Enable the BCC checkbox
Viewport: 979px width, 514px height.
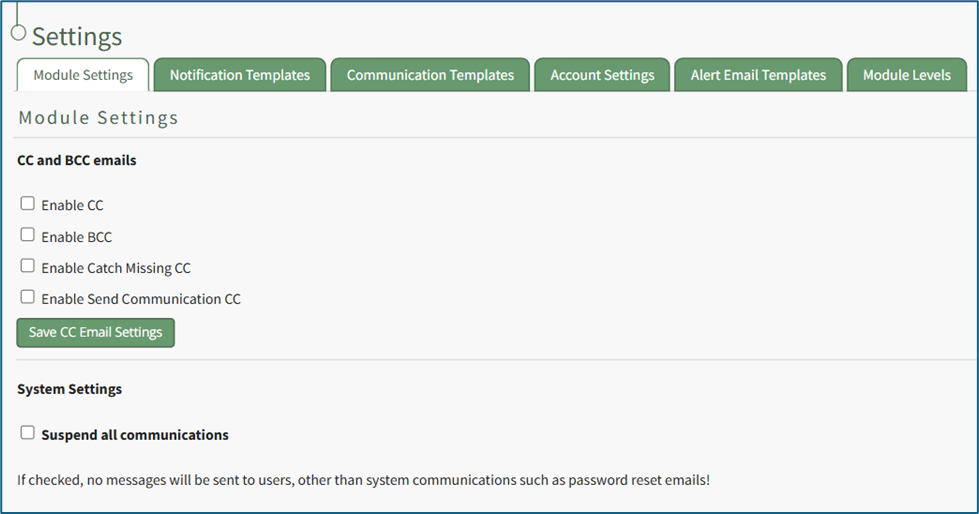coord(28,235)
